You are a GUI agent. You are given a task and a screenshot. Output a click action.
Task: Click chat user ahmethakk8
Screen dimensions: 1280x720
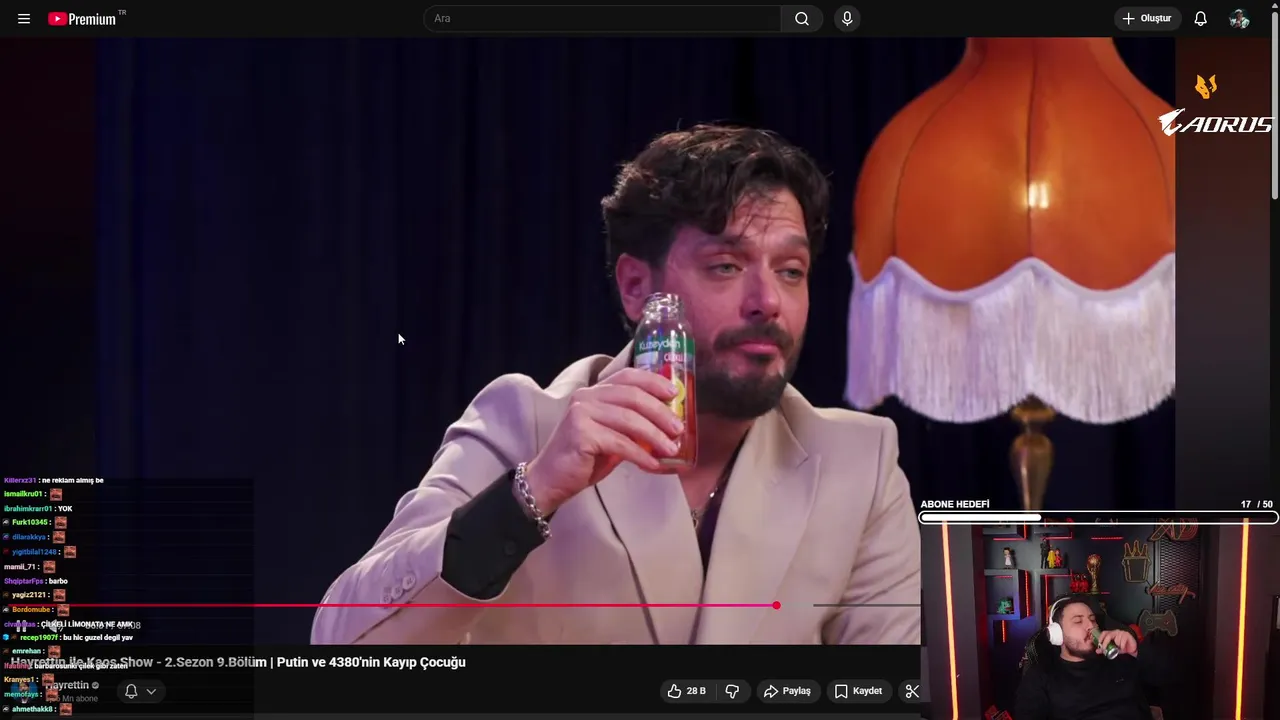[32, 709]
